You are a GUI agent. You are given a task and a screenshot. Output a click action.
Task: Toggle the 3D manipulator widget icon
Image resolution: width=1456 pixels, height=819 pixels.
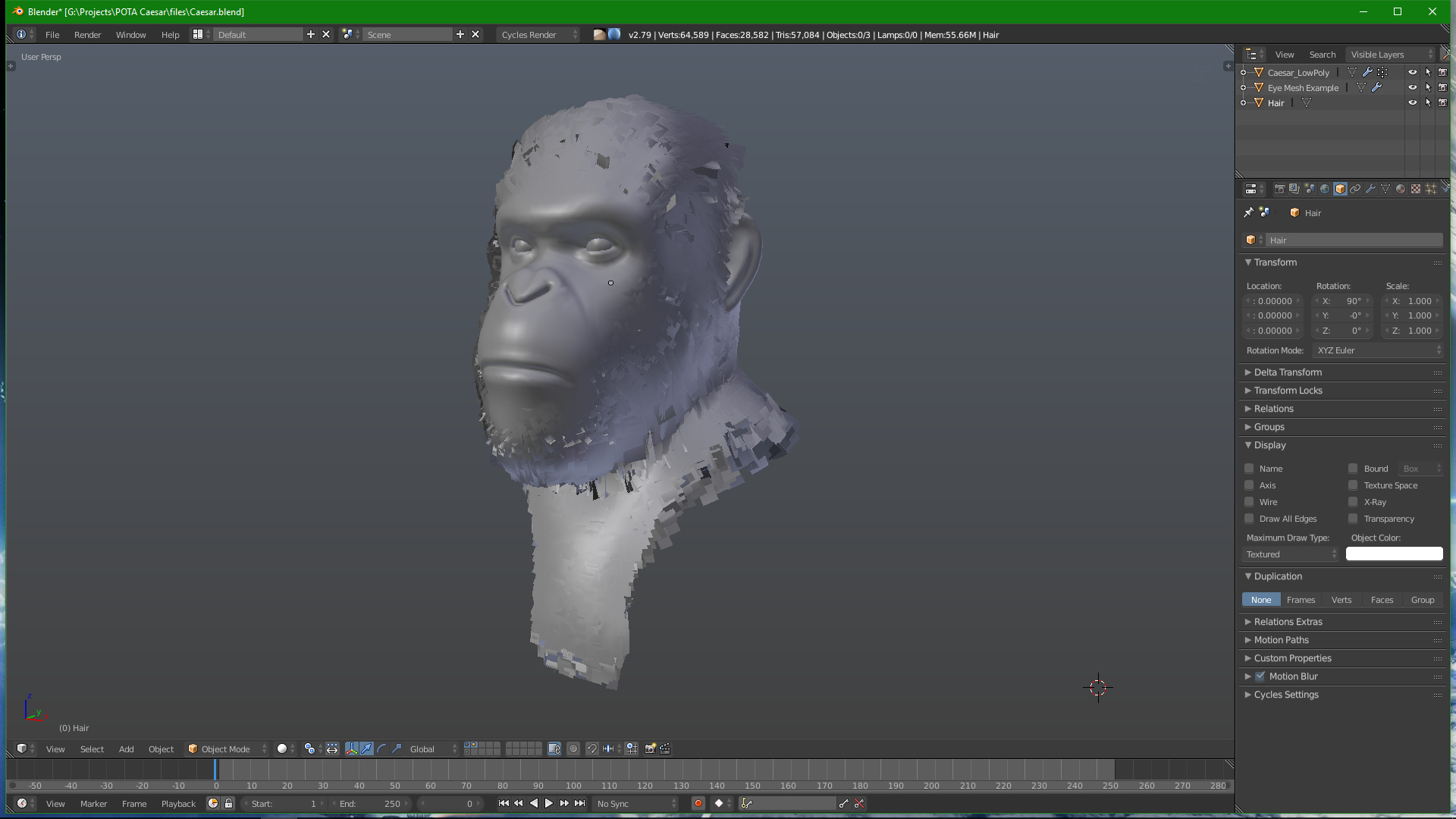click(352, 748)
